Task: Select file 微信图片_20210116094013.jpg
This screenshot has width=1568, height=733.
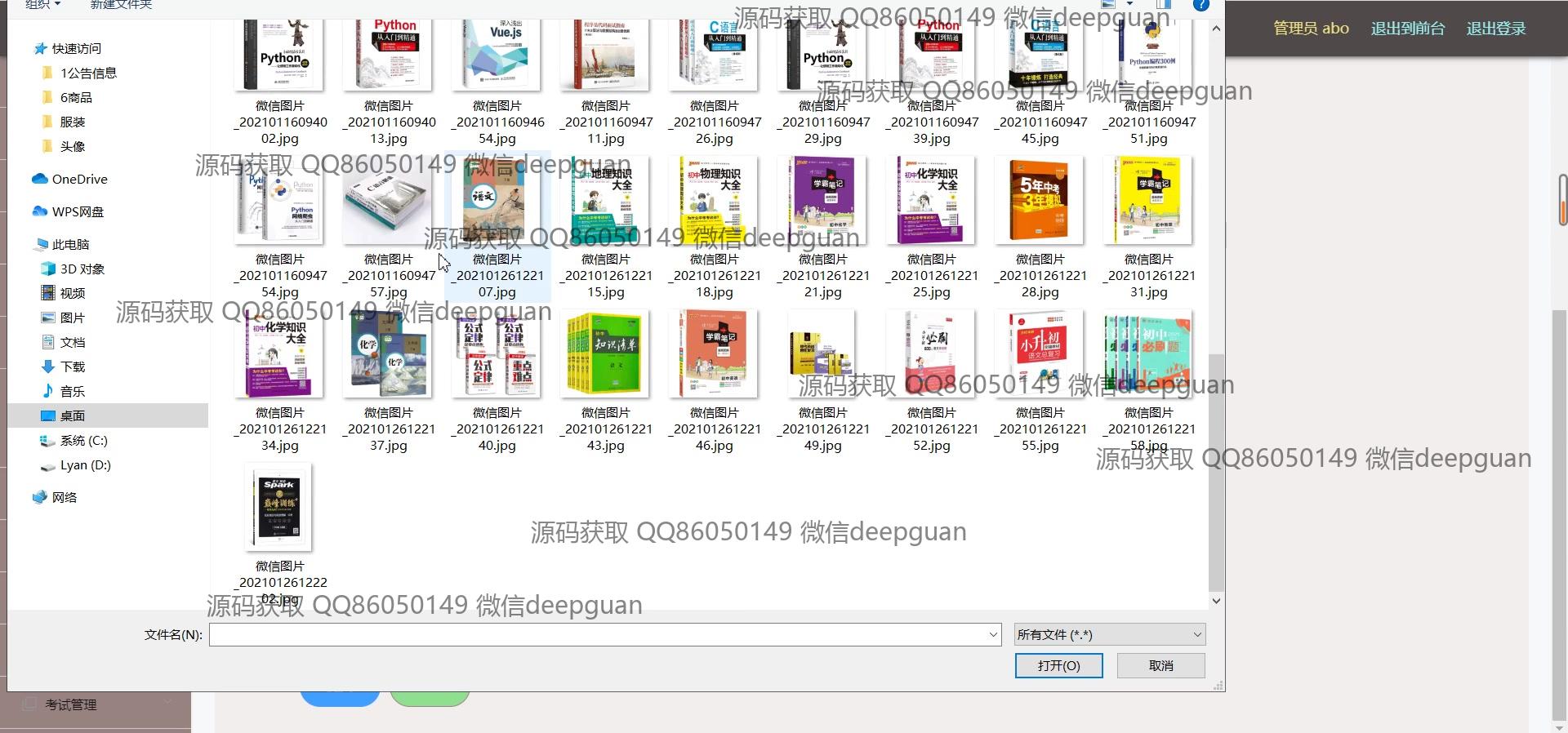Action: [x=389, y=82]
